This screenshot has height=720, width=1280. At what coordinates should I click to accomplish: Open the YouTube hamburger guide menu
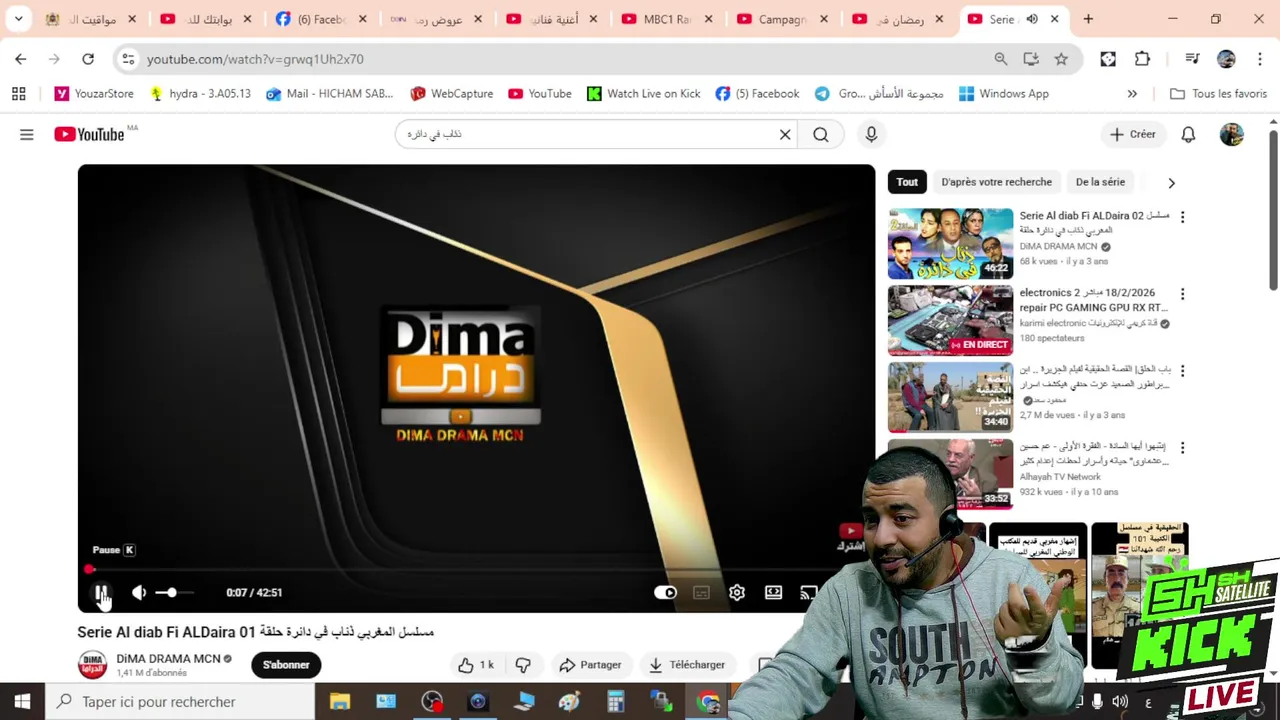pyautogui.click(x=27, y=134)
